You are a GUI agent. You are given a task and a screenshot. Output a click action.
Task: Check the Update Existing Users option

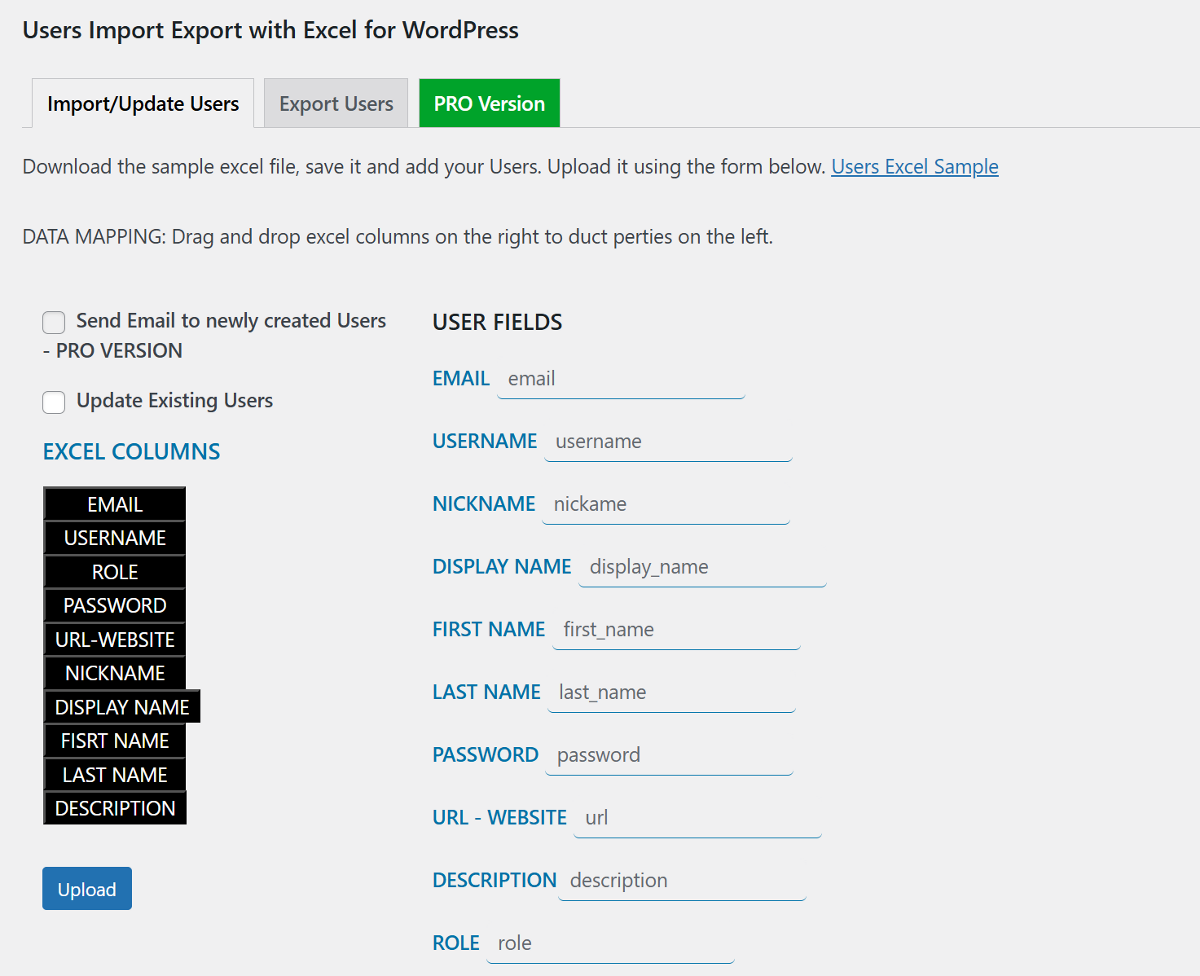tap(53, 402)
